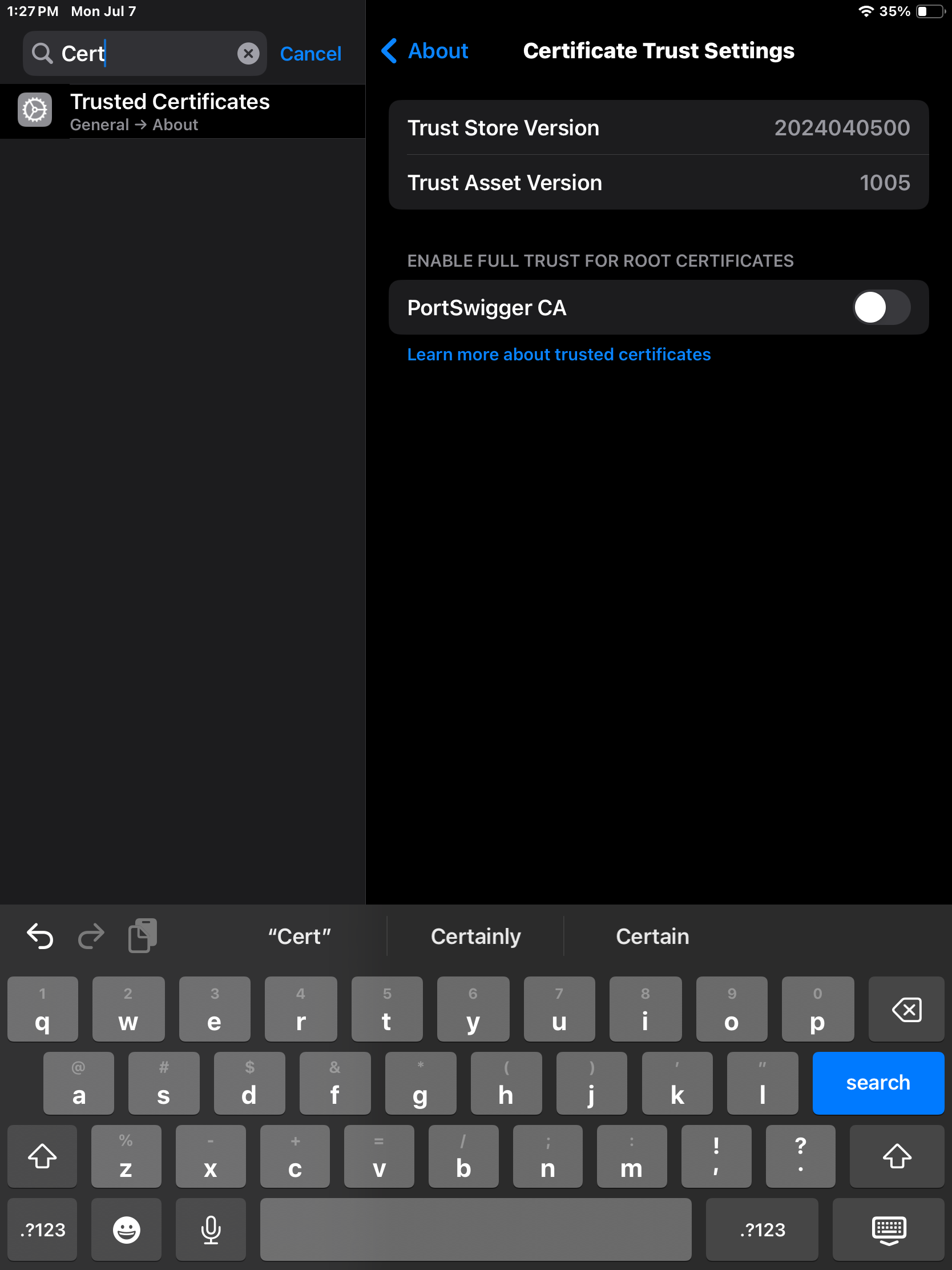The width and height of the screenshot is (952, 1270).
Task: Tap the v key
Action: point(380,1156)
